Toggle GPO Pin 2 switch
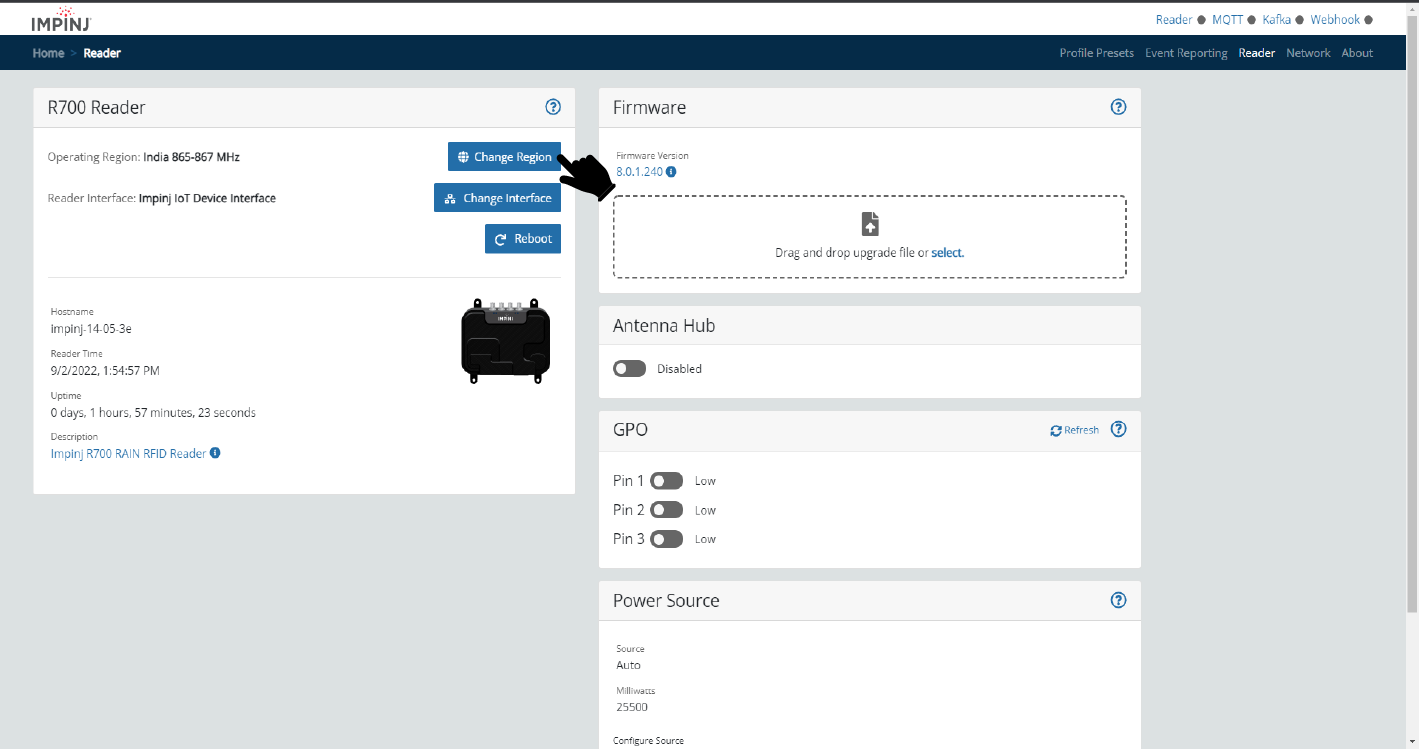Image resolution: width=1419 pixels, height=749 pixels. click(x=666, y=510)
